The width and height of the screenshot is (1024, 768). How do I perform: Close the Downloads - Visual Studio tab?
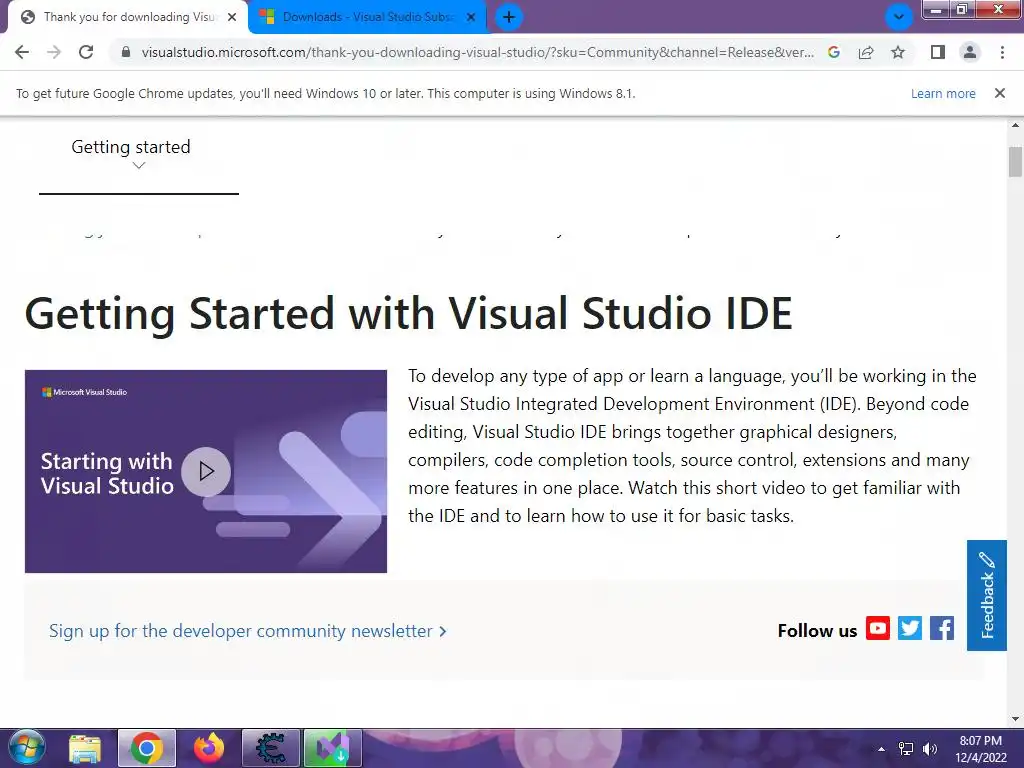pyautogui.click(x=471, y=17)
